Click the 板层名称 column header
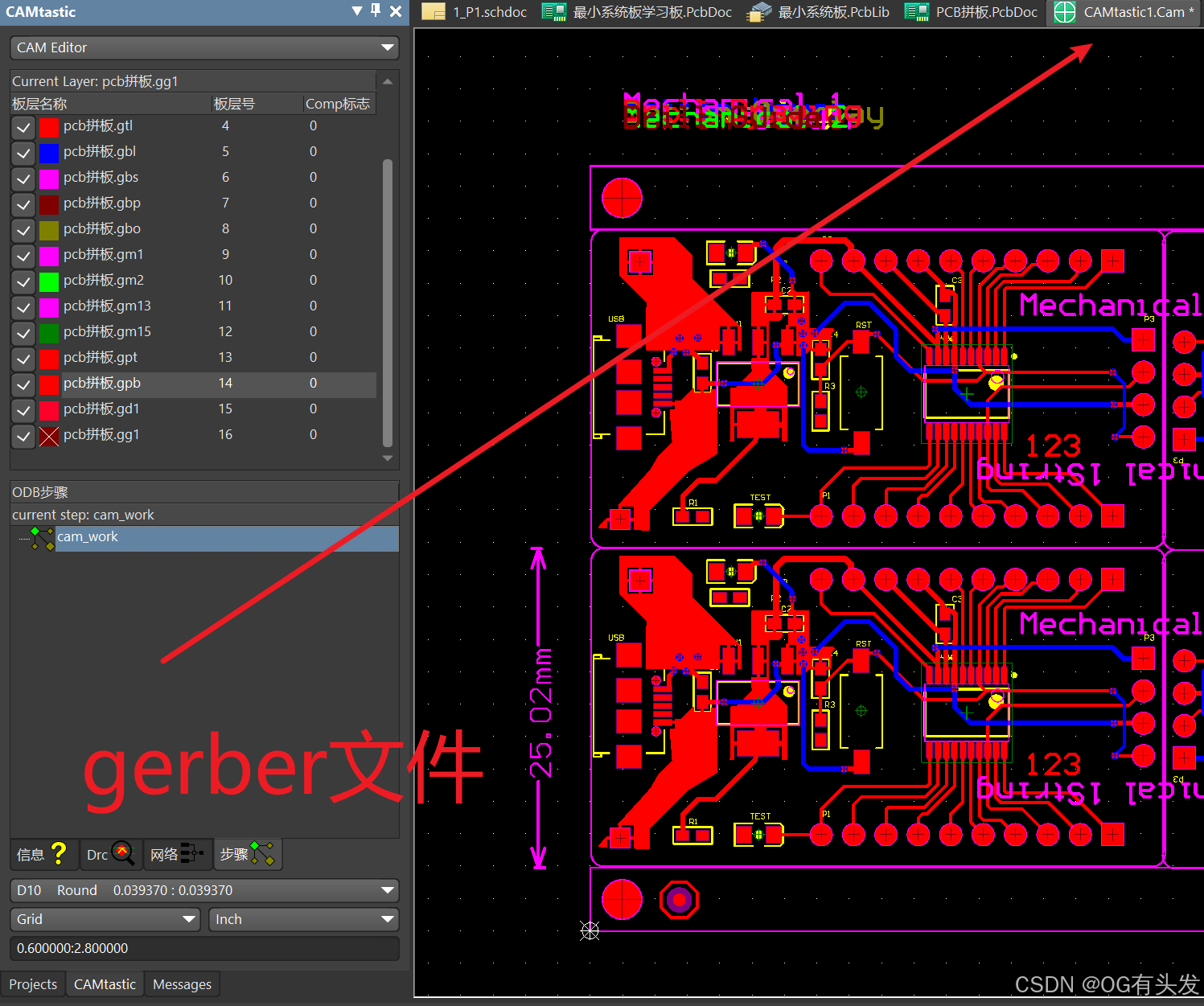 pyautogui.click(x=110, y=104)
